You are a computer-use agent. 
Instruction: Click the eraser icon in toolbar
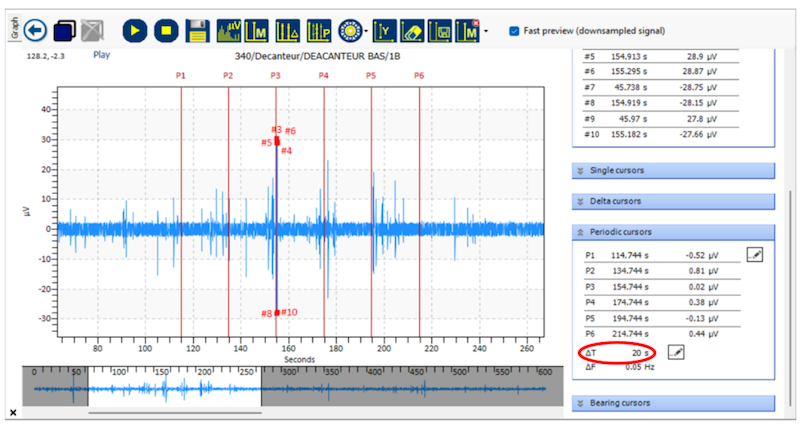pyautogui.click(x=413, y=30)
